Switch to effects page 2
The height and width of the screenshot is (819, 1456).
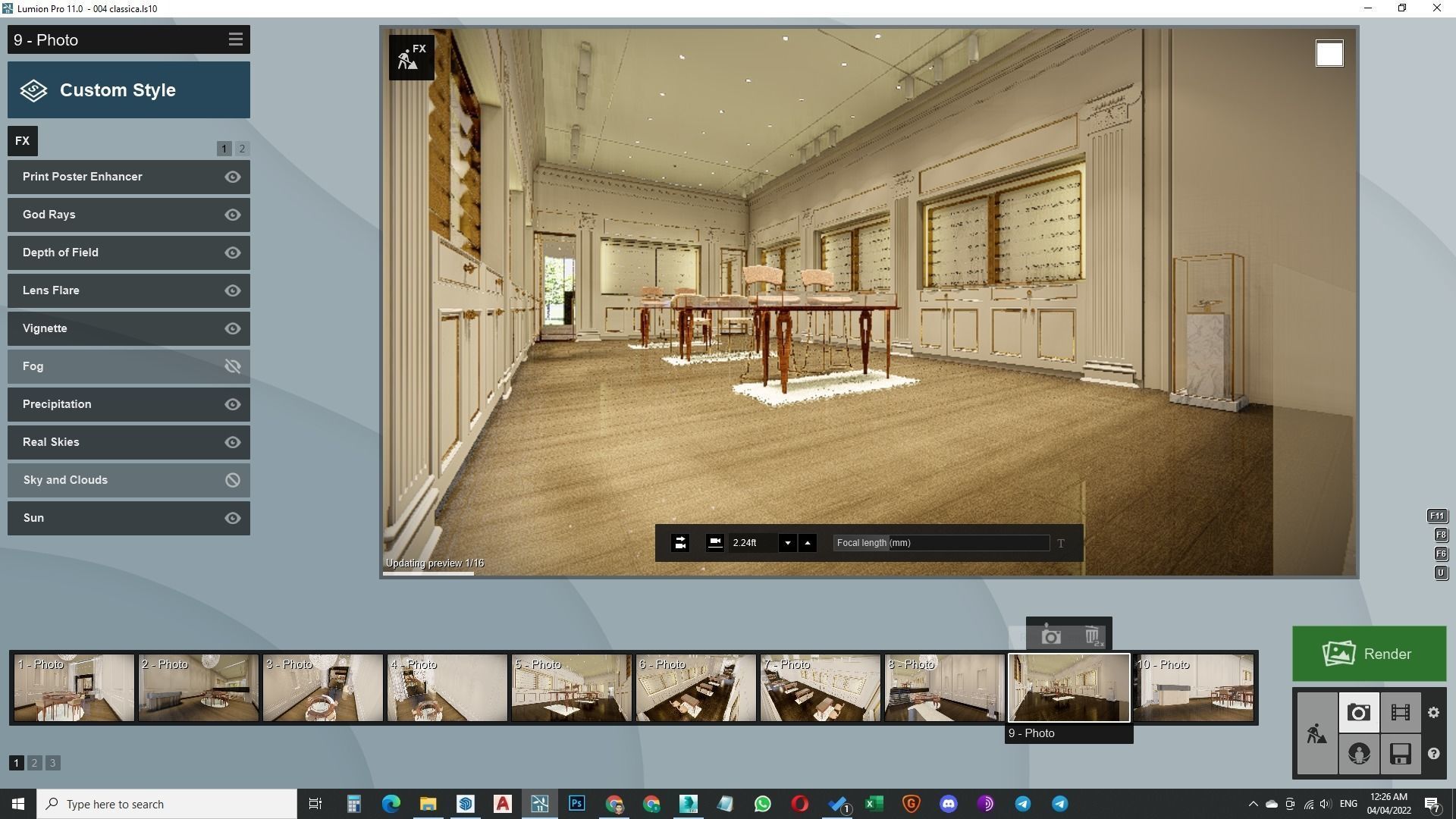coord(242,149)
